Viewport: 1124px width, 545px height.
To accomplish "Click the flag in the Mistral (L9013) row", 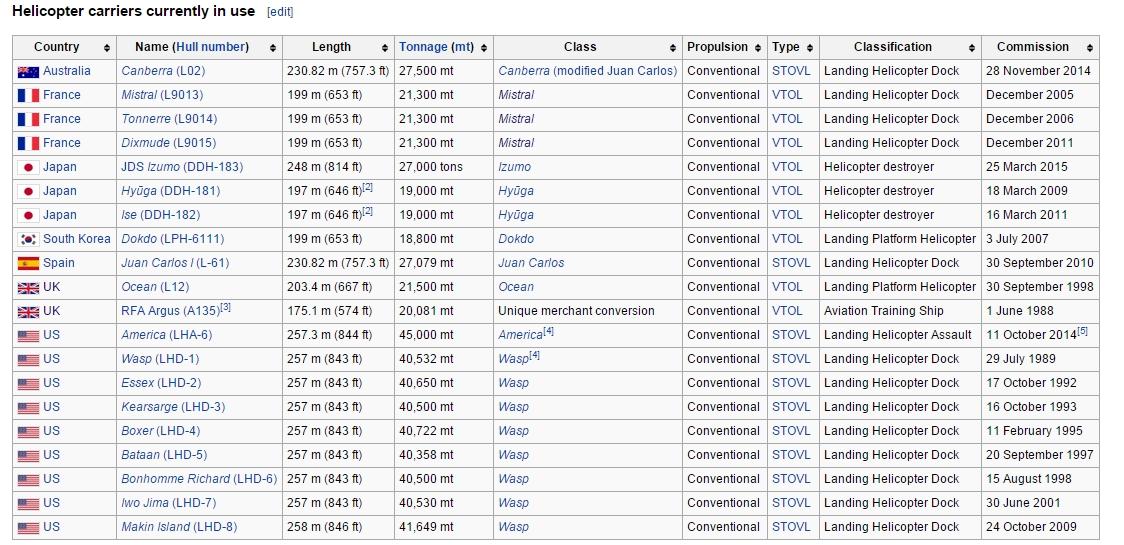I will click(x=28, y=95).
